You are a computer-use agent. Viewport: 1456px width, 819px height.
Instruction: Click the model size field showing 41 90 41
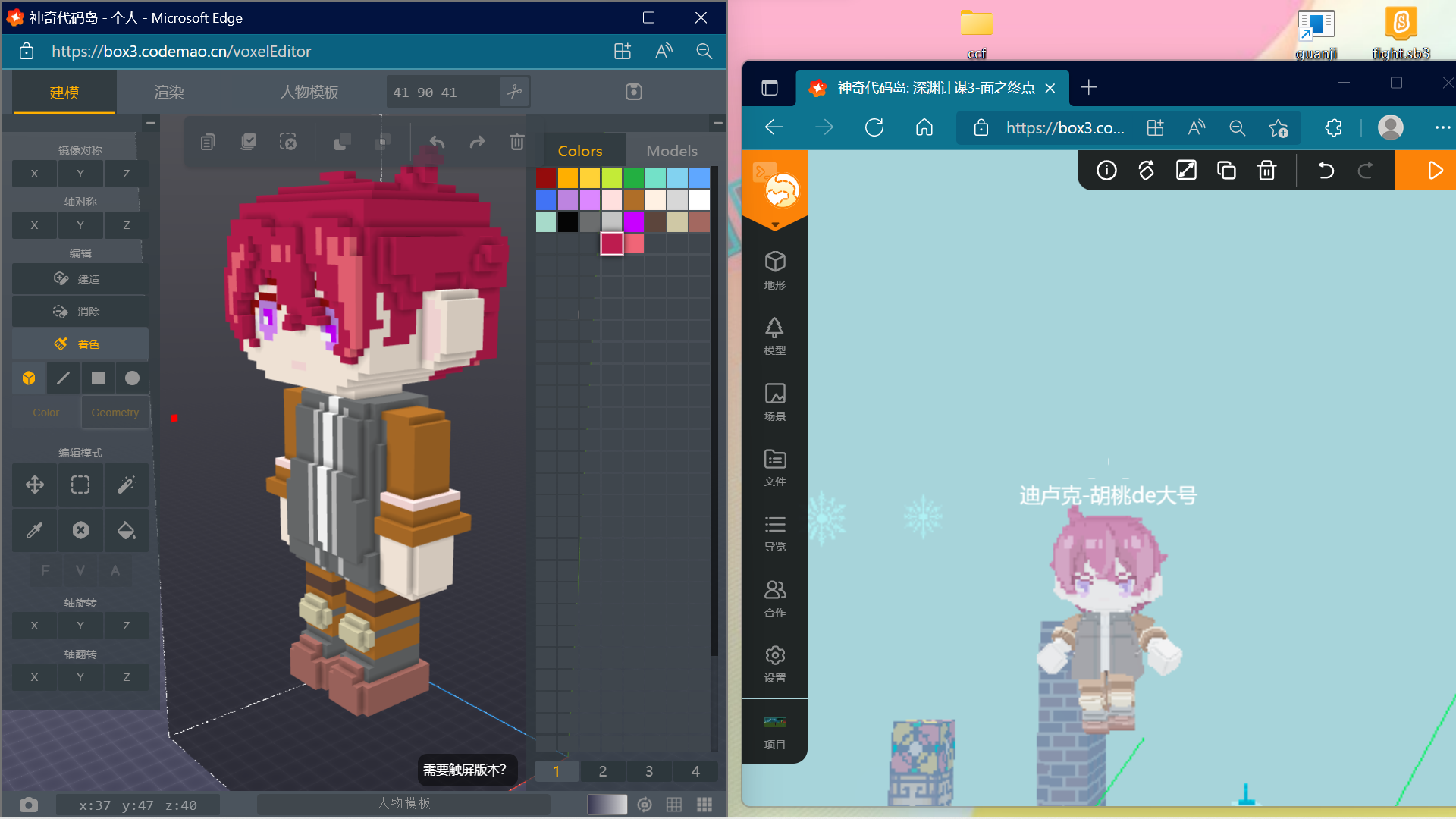[x=443, y=92]
